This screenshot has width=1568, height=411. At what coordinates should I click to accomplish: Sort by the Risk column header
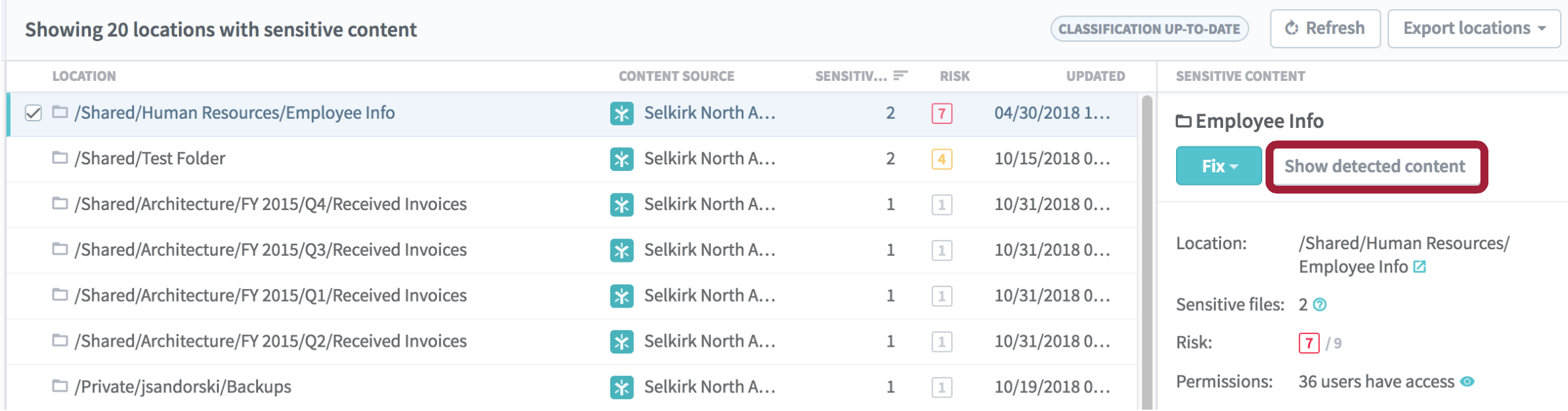point(954,76)
